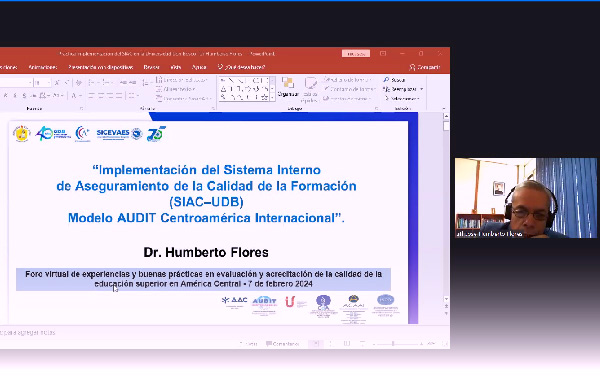Screen dimensions: 600x380
Task: Open the Alinear texto option
Action: coord(176,89)
